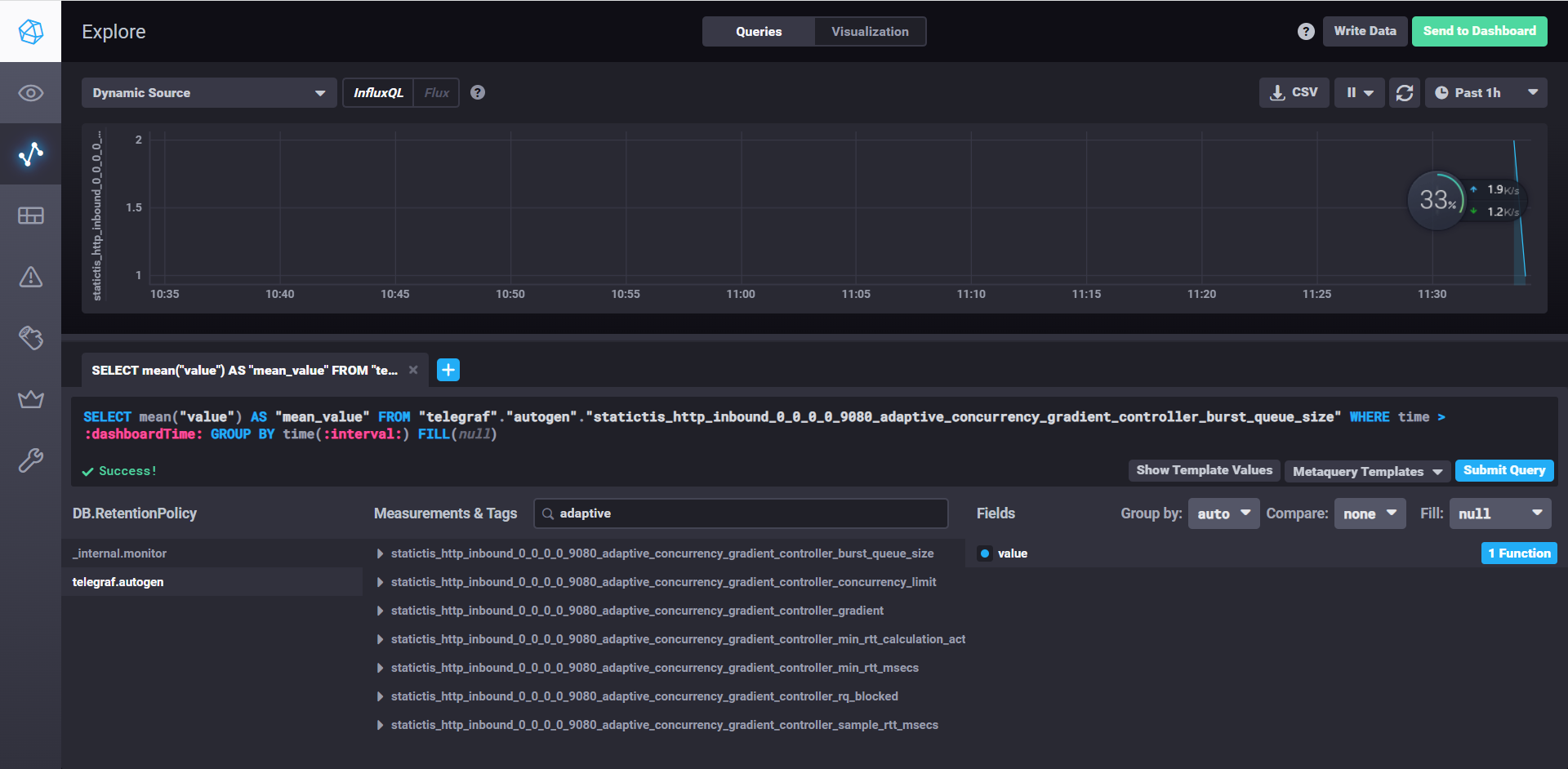Add a new query with plus button
The height and width of the screenshot is (769, 1568).
[448, 370]
